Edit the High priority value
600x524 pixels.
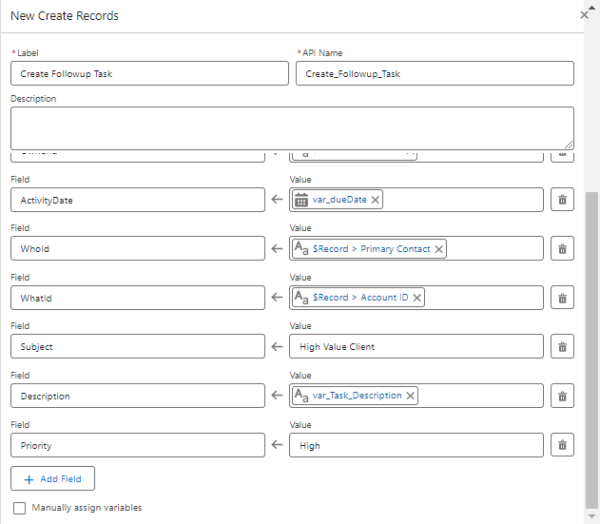[416, 445]
